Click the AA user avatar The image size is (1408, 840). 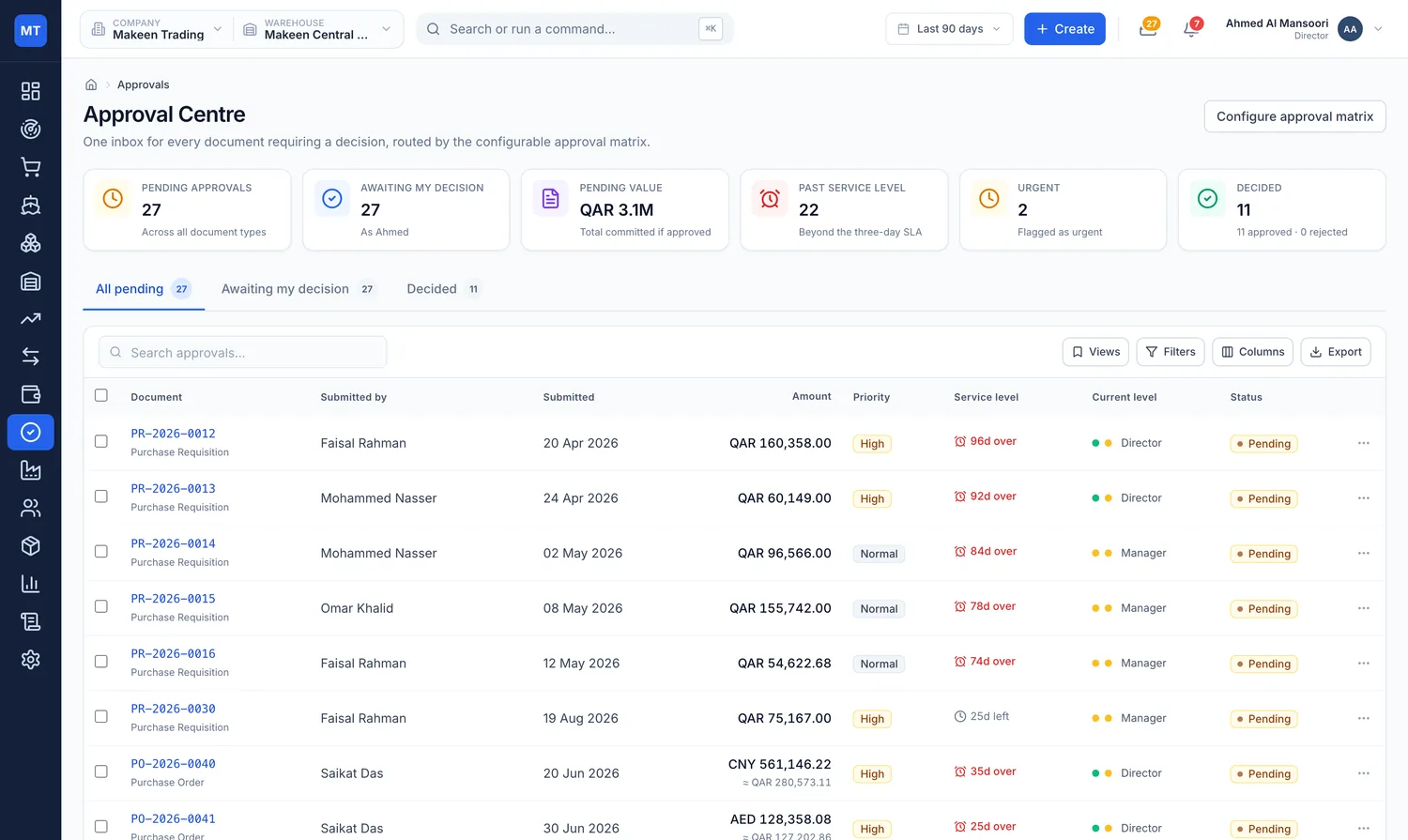[1350, 29]
